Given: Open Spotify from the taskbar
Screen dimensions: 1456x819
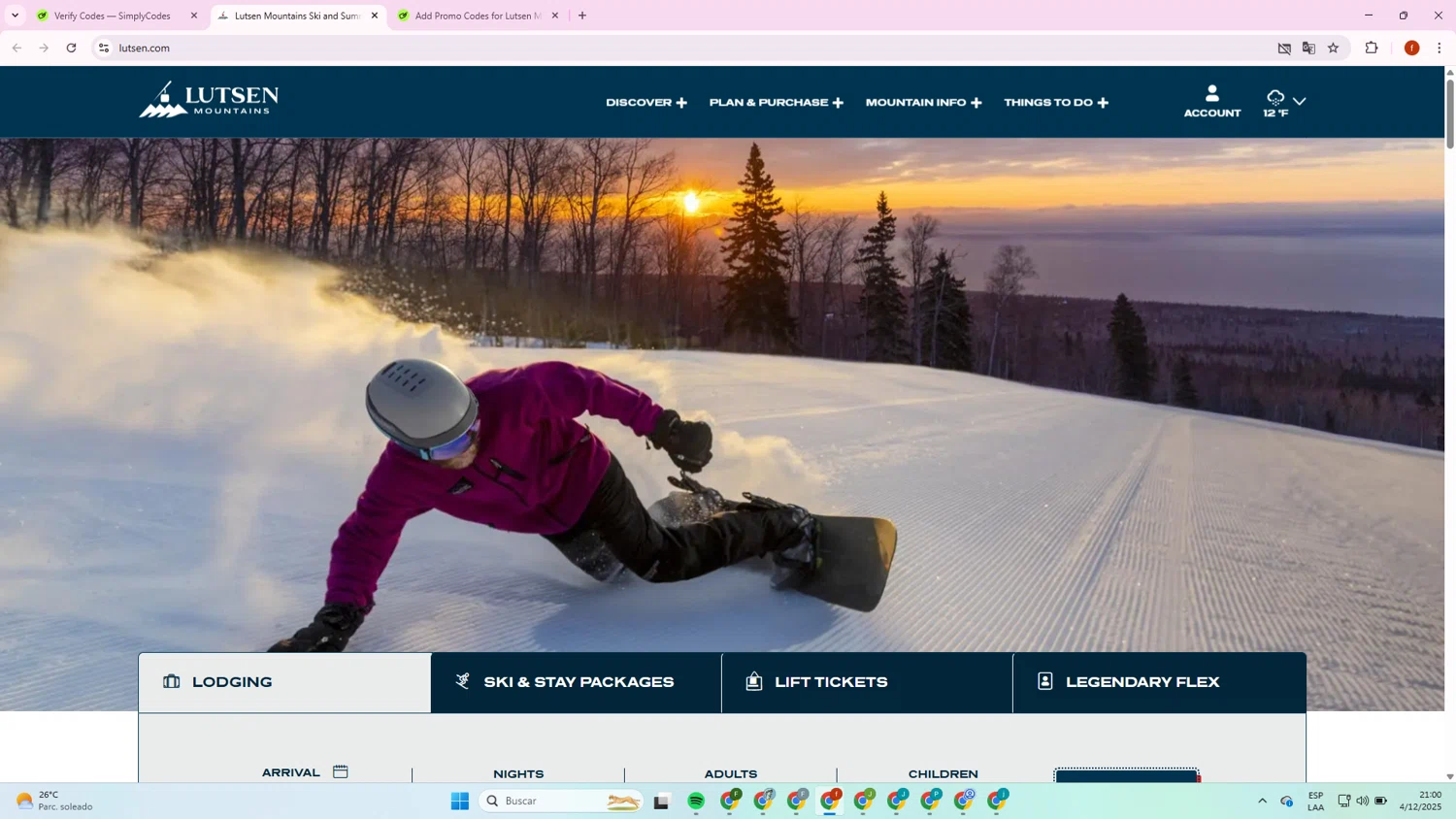Looking at the screenshot, I should [x=696, y=801].
